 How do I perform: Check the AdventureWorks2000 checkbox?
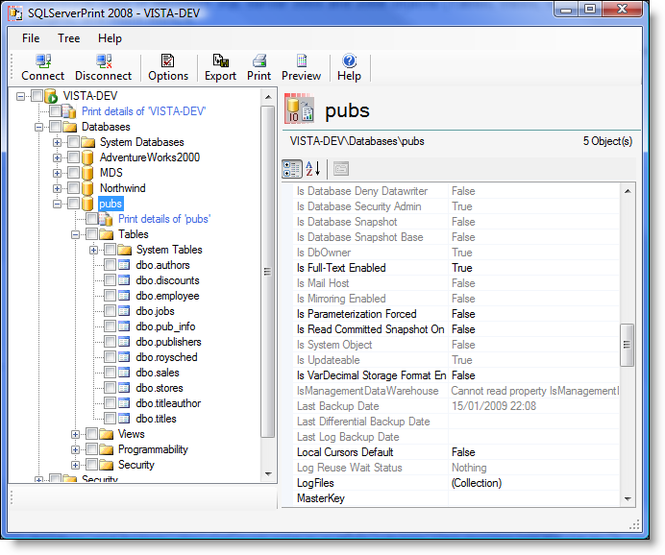tap(73, 157)
